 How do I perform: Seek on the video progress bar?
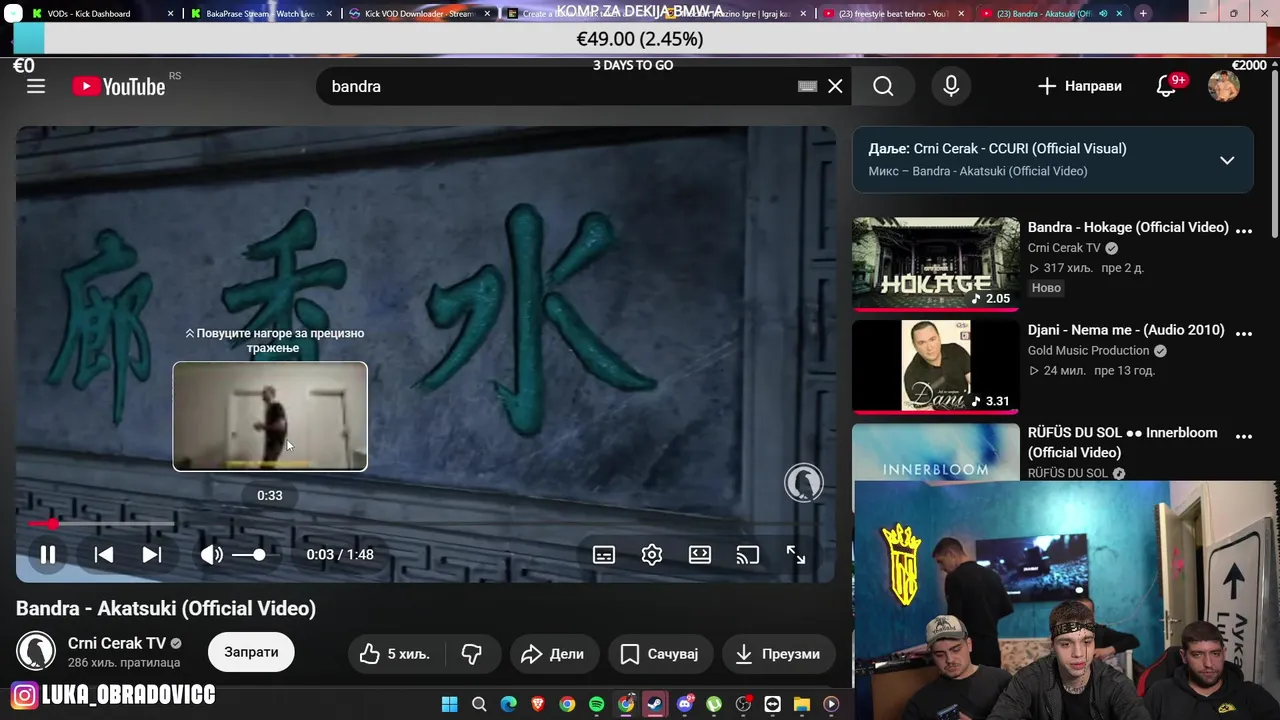point(425,523)
